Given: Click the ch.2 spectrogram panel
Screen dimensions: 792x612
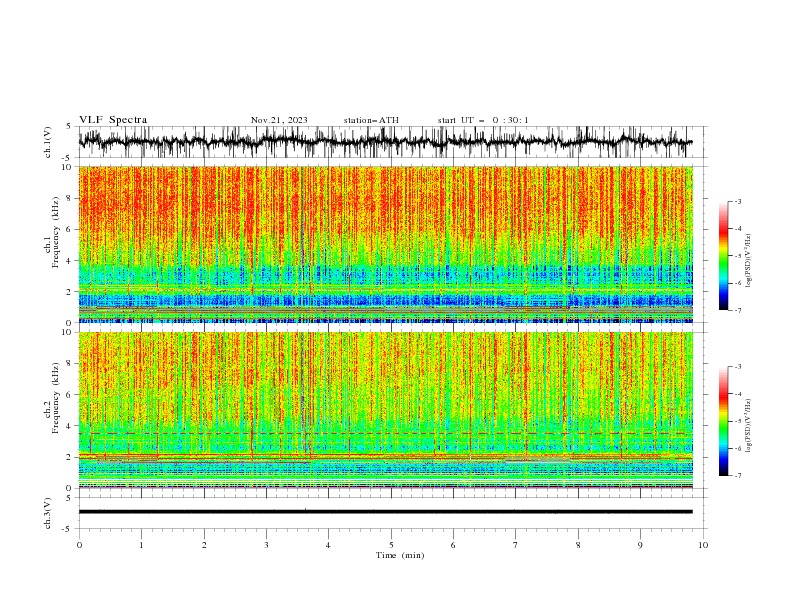Looking at the screenshot, I should pyautogui.click(x=385, y=410).
